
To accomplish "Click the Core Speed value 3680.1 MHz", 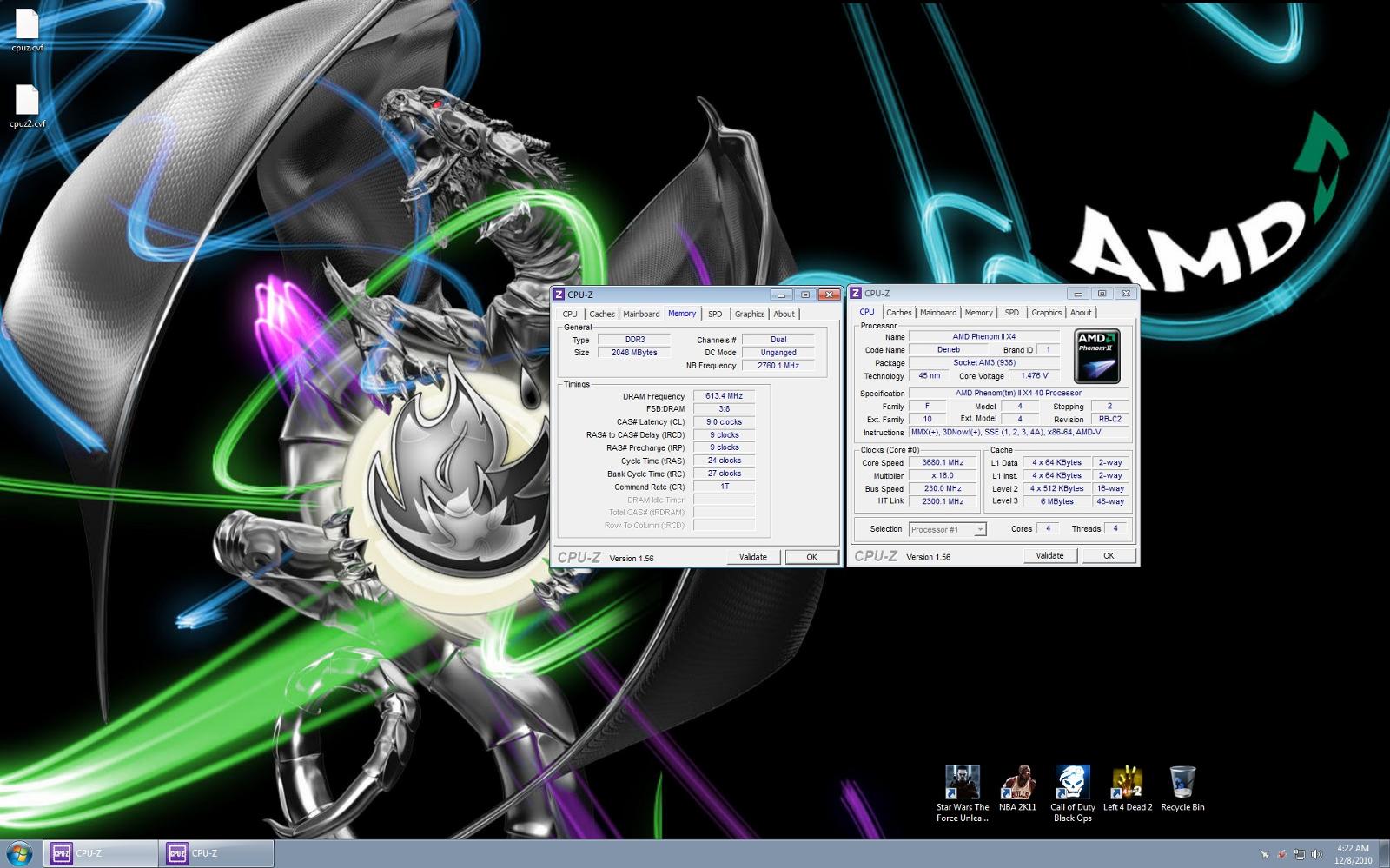I will click(x=943, y=463).
